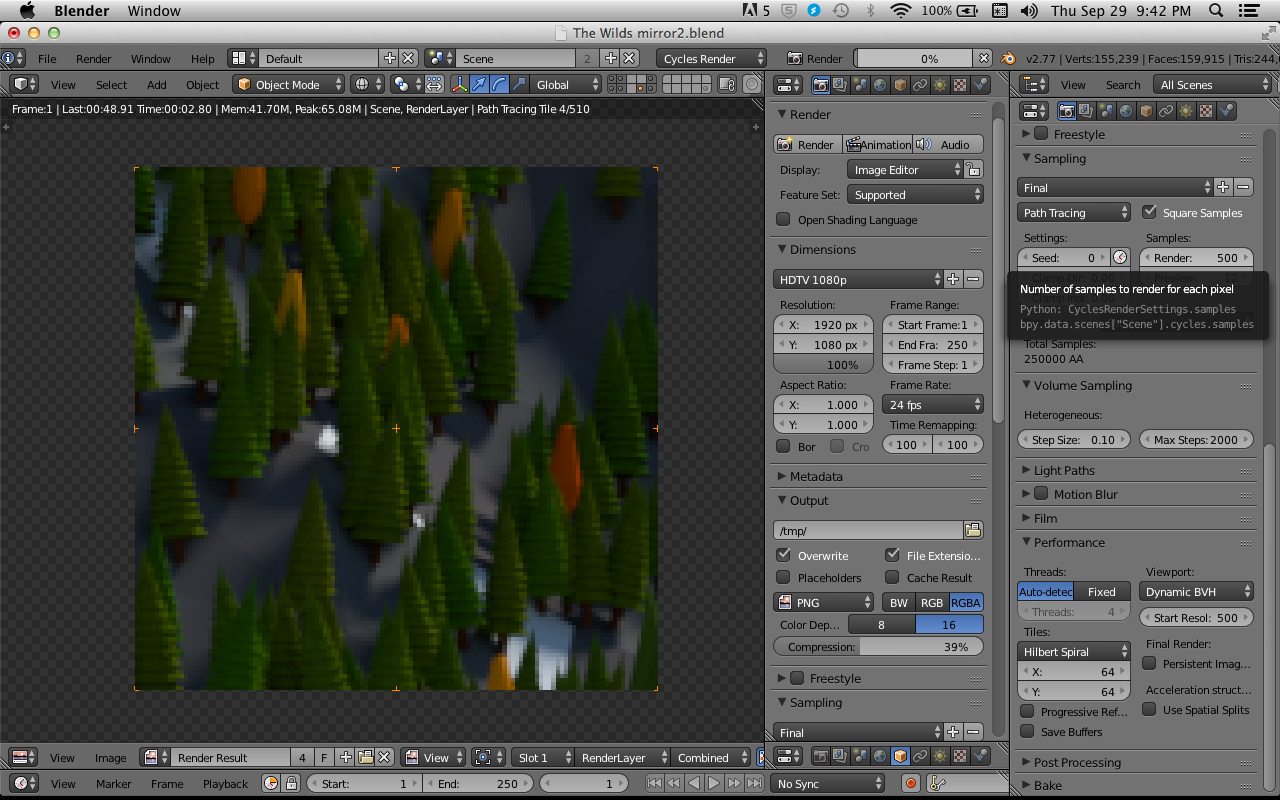Uncheck Square Samples checkbox
Image resolution: width=1280 pixels, height=800 pixels.
pos(1149,212)
